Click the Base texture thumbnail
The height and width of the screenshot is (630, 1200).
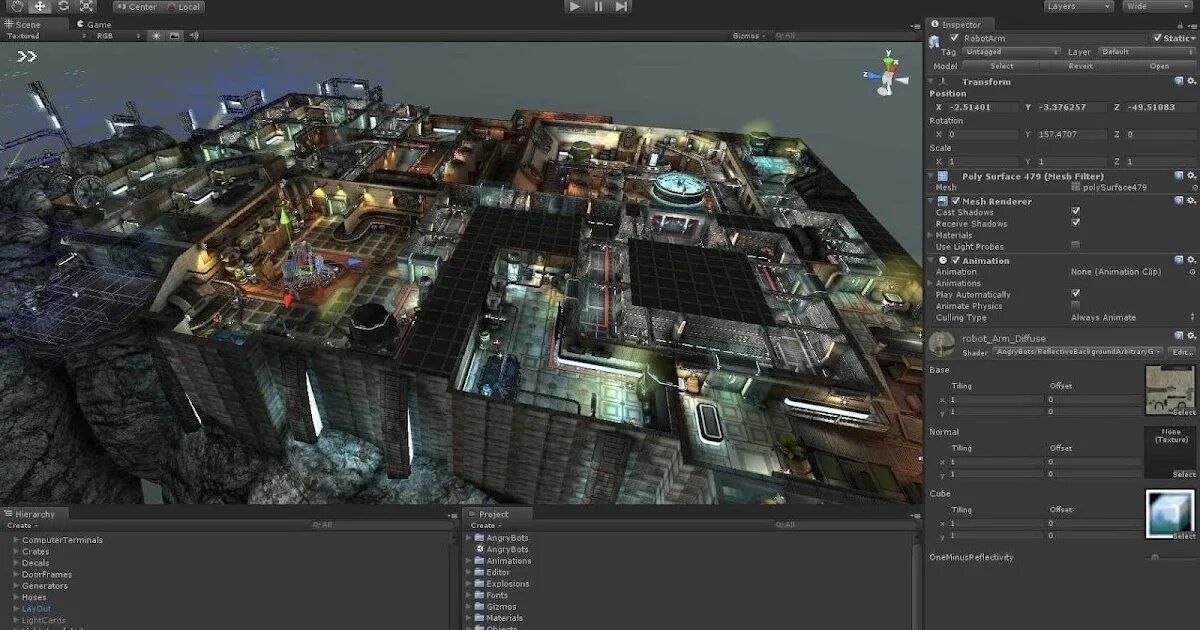1170,391
